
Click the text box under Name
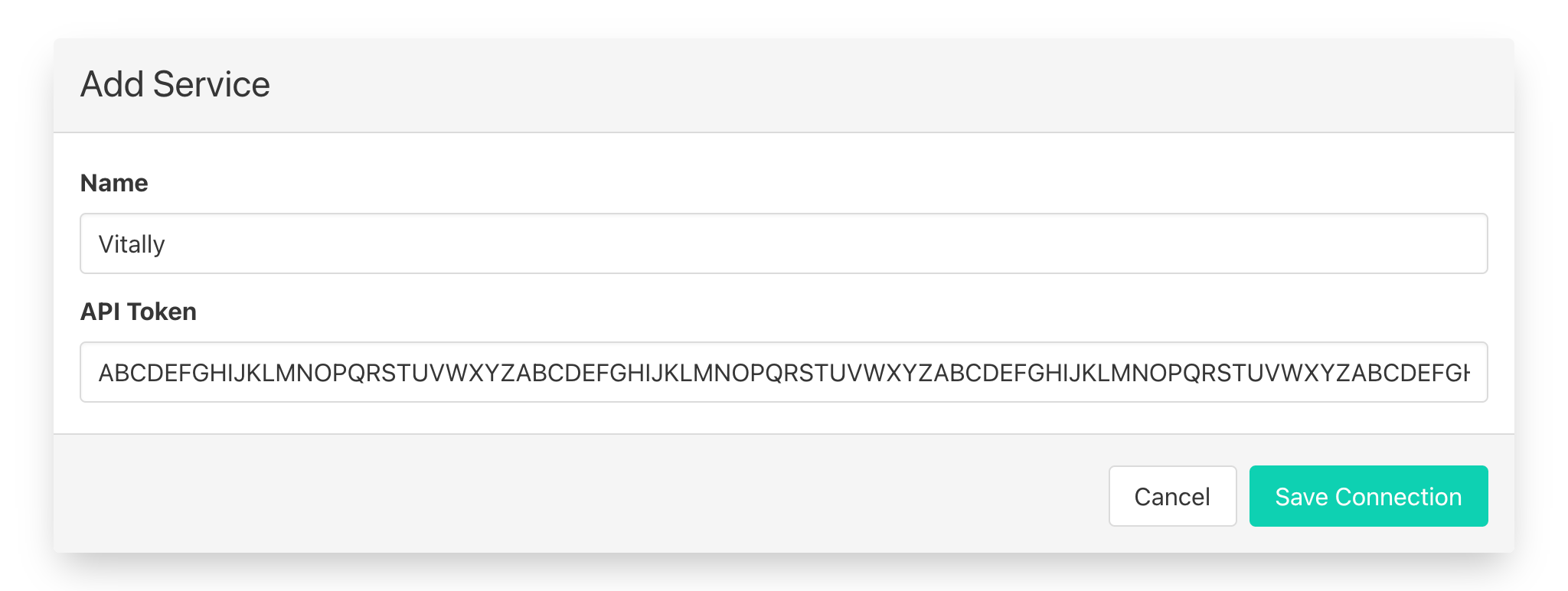click(x=783, y=243)
